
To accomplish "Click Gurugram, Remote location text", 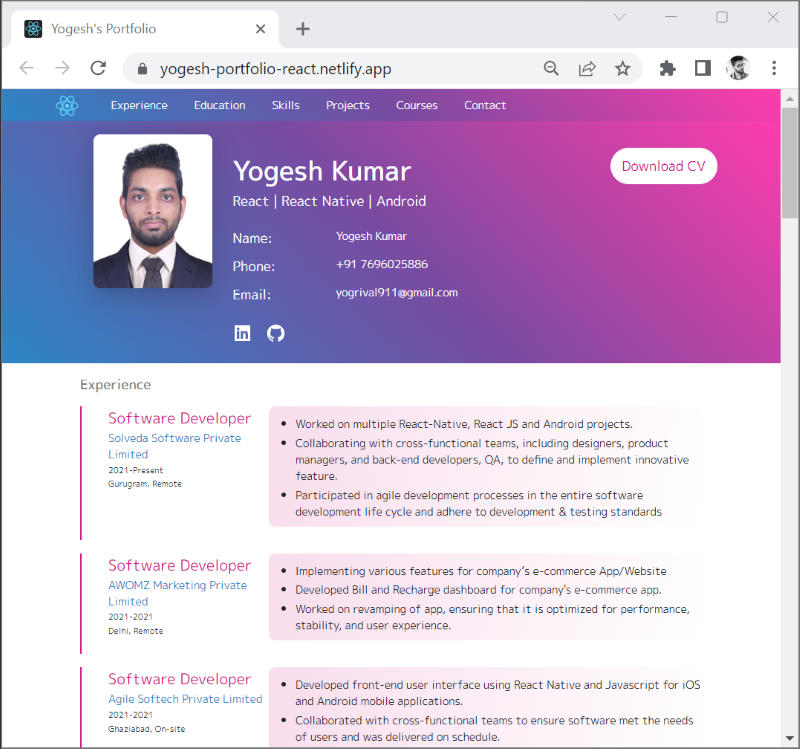I will click(x=144, y=484).
